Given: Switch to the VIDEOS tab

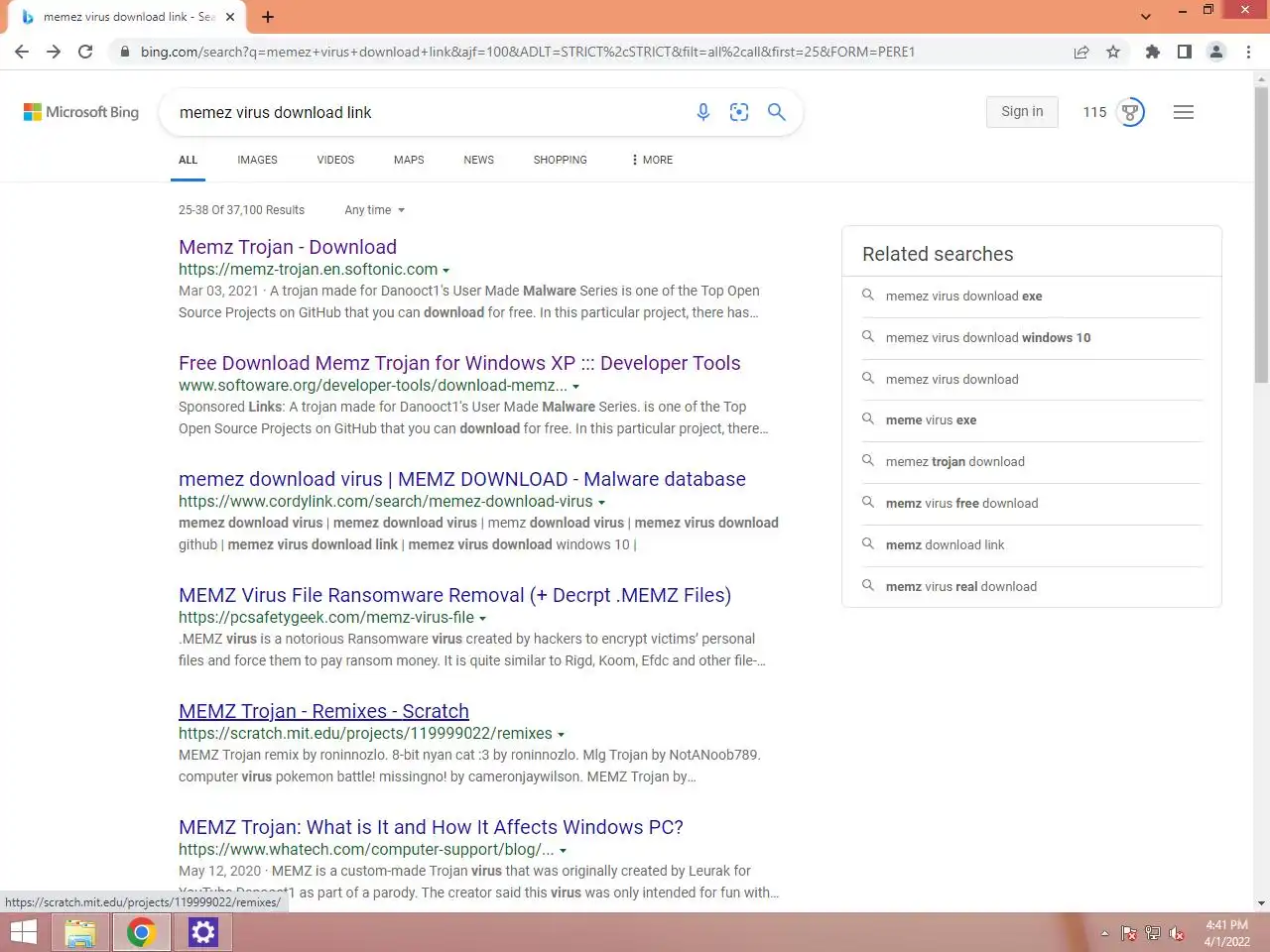Looking at the screenshot, I should [x=335, y=160].
